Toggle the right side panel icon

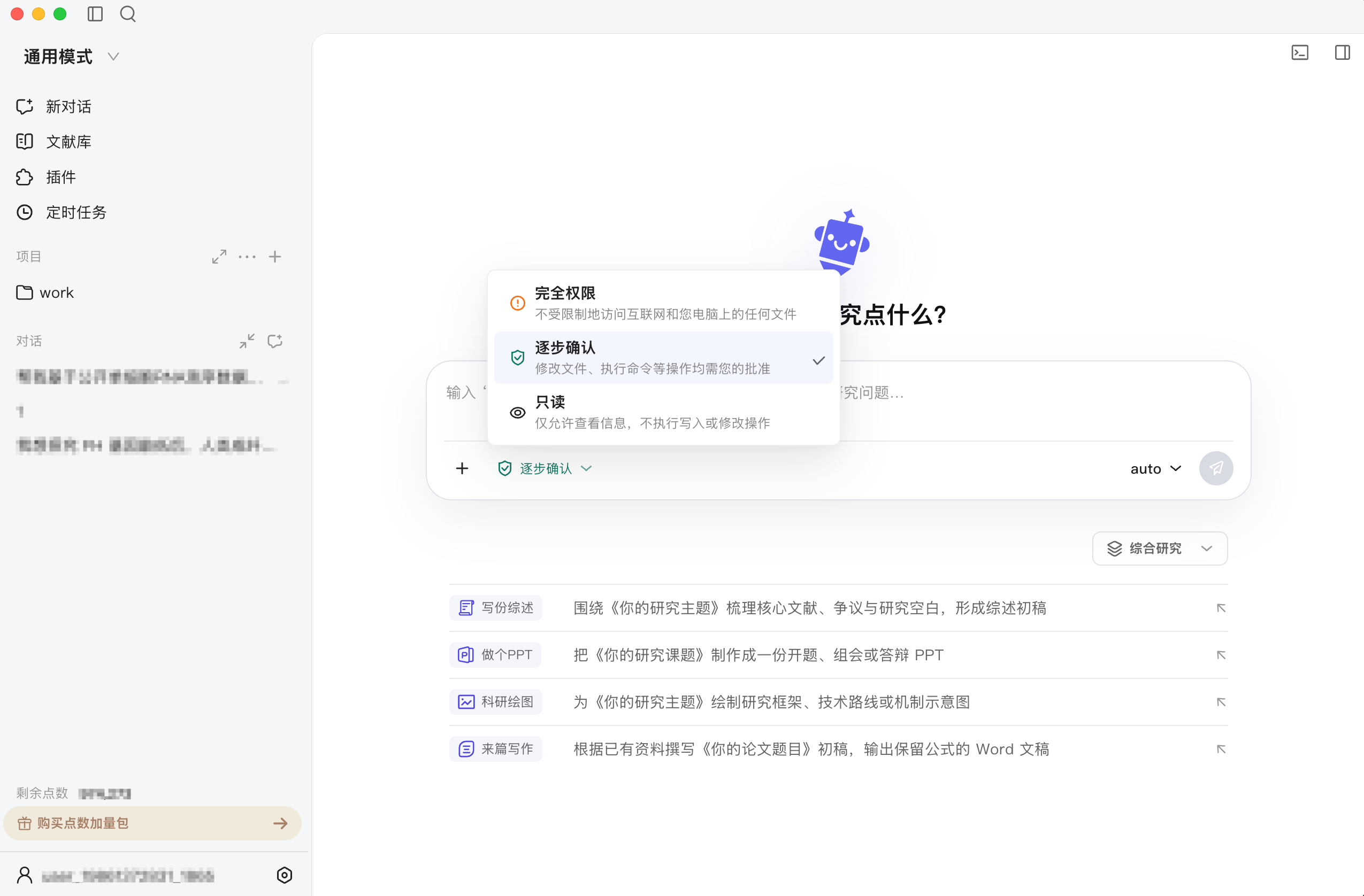click(1342, 53)
